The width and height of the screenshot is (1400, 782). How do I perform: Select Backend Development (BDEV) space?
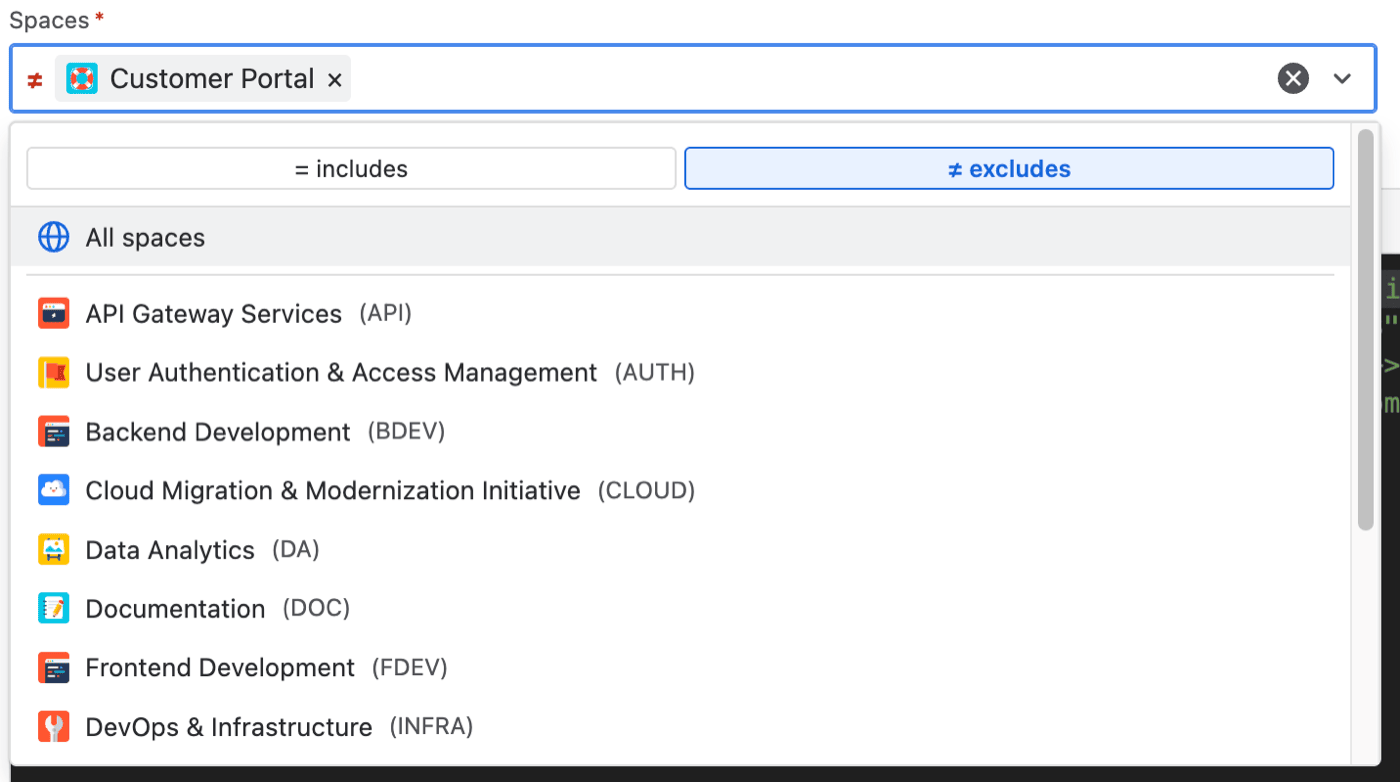pyautogui.click(x=681, y=432)
